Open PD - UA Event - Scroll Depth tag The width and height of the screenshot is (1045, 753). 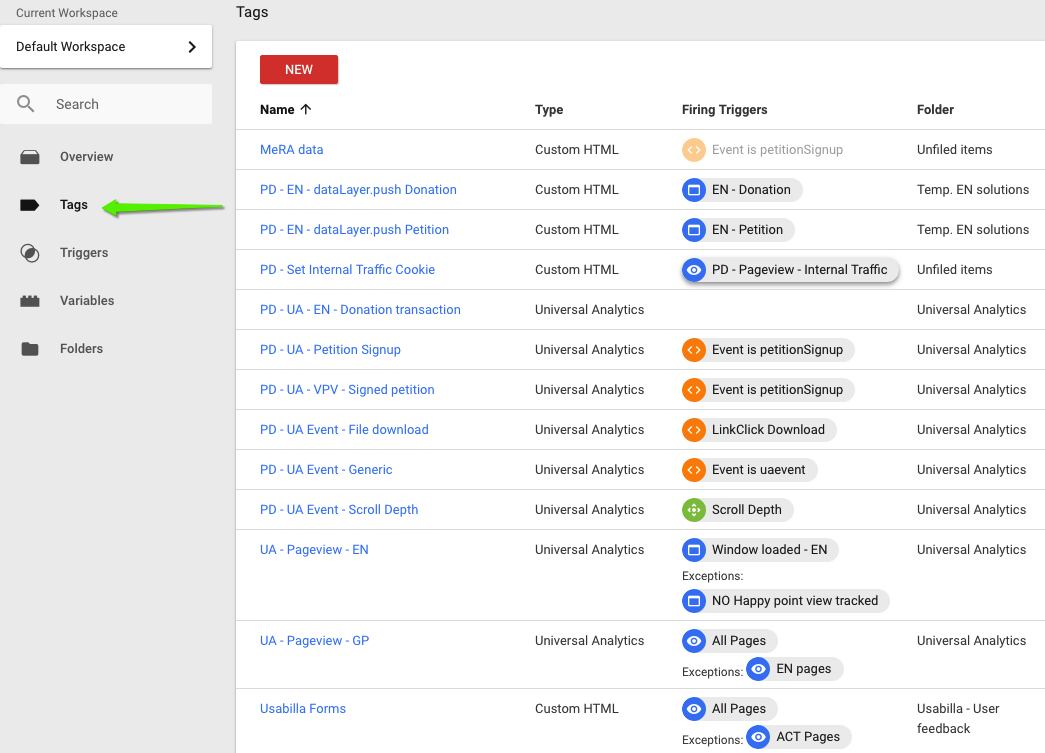coord(339,510)
